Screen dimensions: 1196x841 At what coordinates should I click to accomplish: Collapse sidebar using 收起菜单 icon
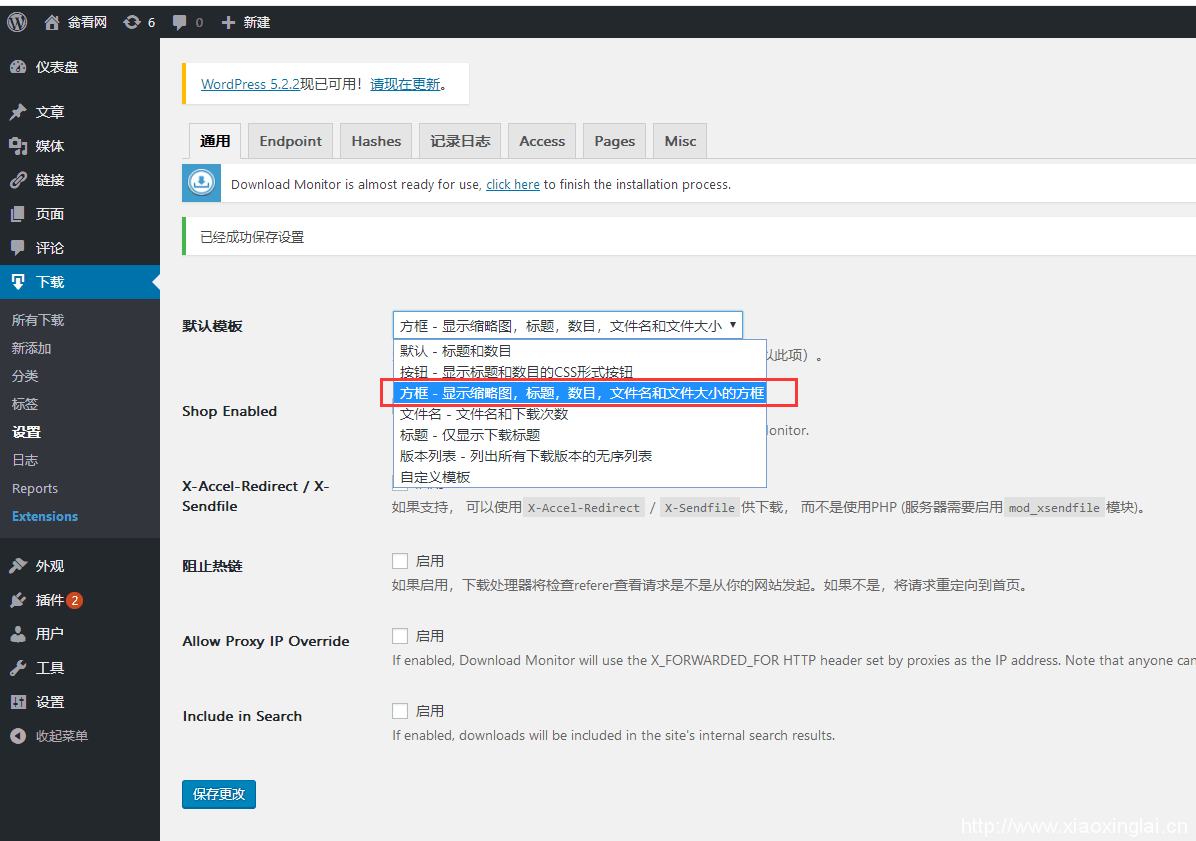[x=18, y=736]
